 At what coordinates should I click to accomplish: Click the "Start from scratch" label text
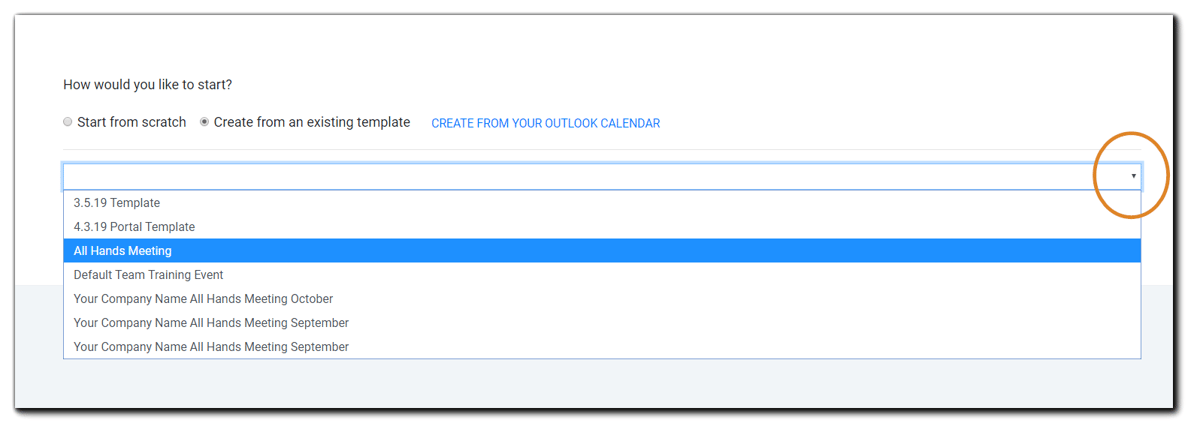(x=131, y=122)
